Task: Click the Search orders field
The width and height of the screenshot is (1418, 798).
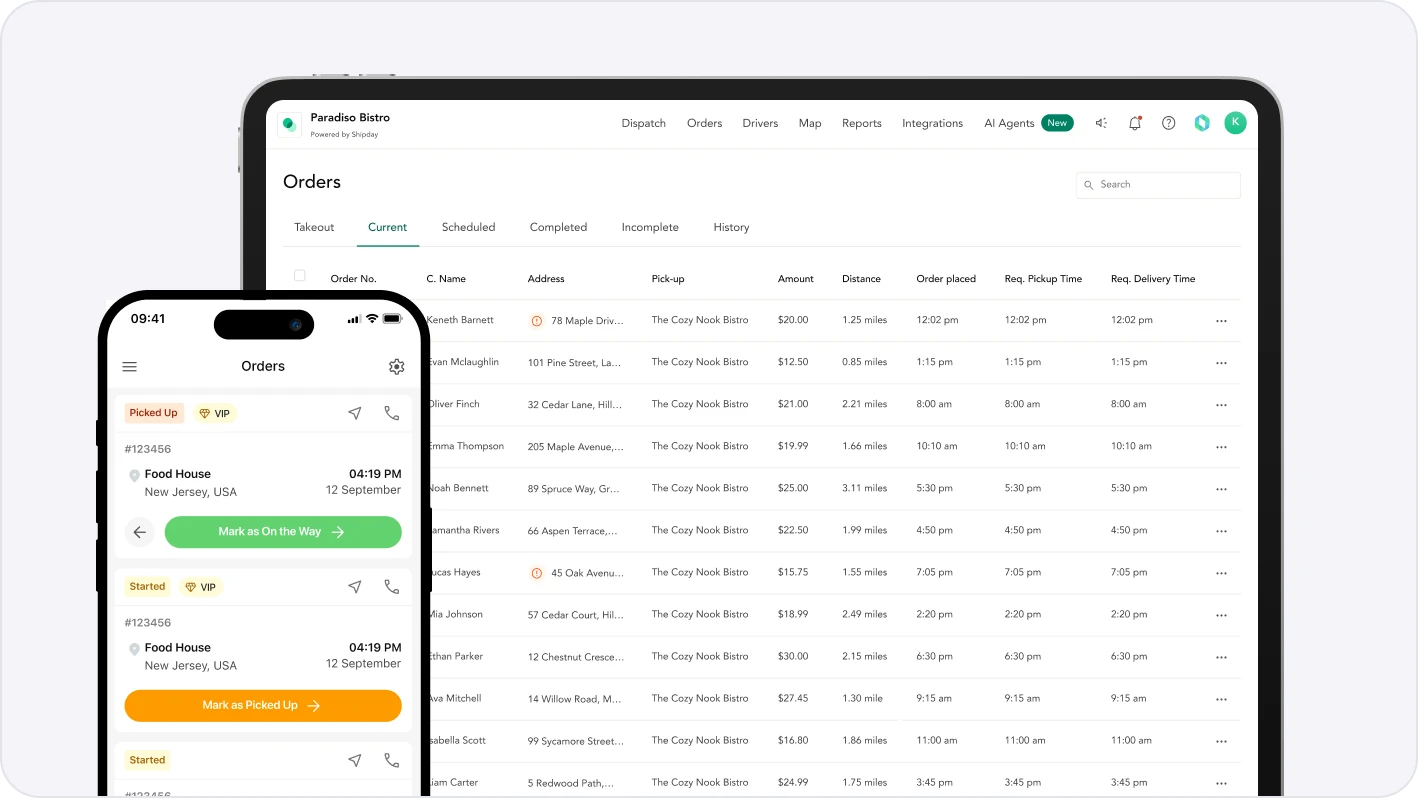Action: point(1158,185)
